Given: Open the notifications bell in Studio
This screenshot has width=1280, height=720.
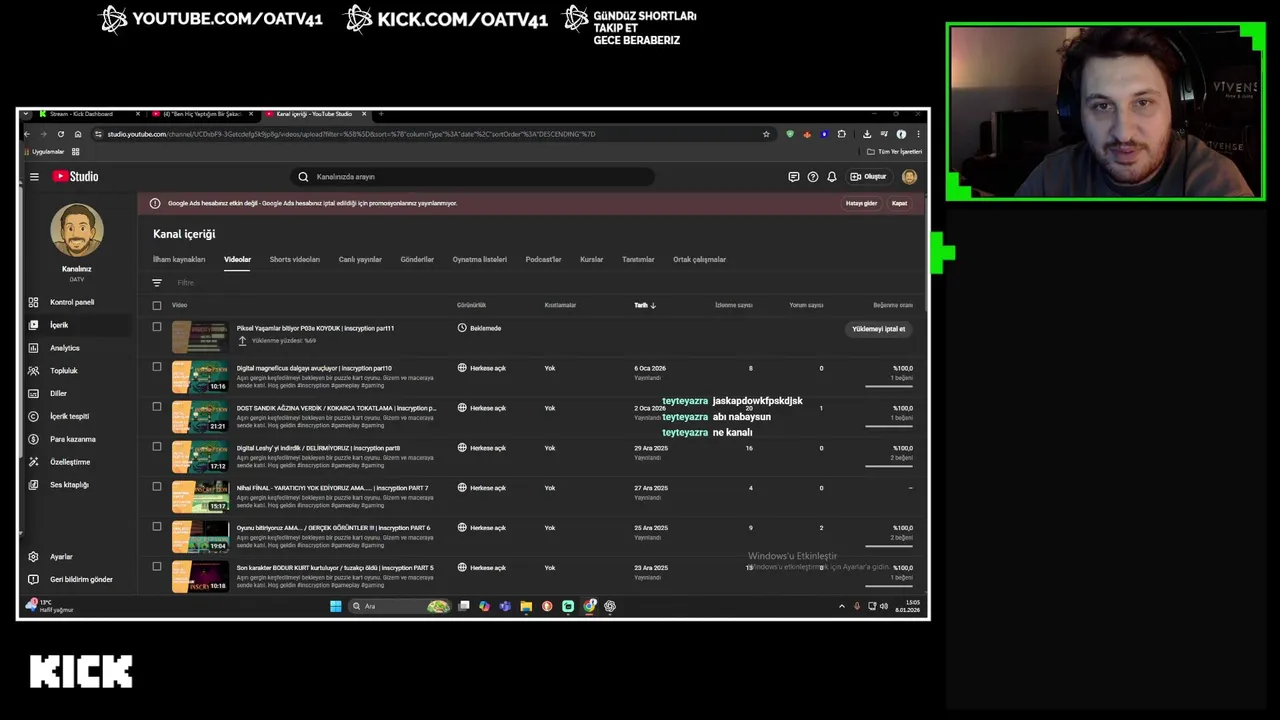Looking at the screenshot, I should [832, 177].
